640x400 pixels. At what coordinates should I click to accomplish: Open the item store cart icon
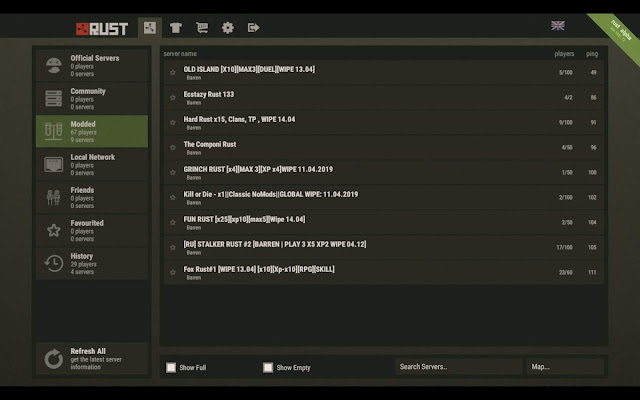tap(202, 28)
